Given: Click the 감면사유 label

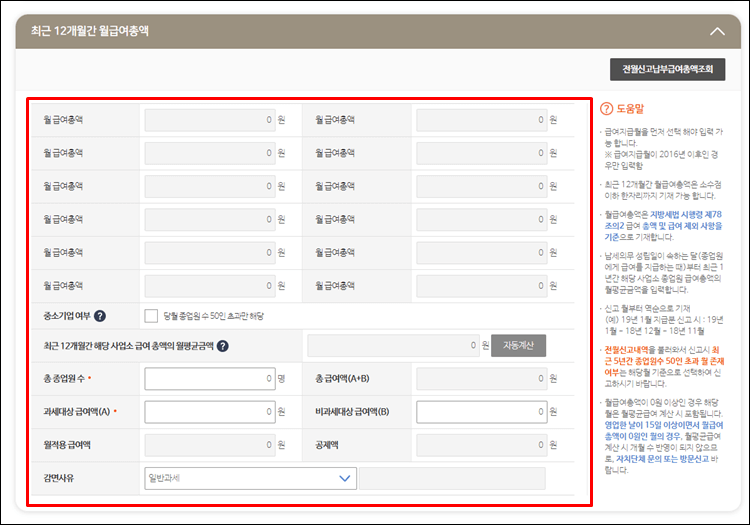Looking at the screenshot, I should 59,478.
